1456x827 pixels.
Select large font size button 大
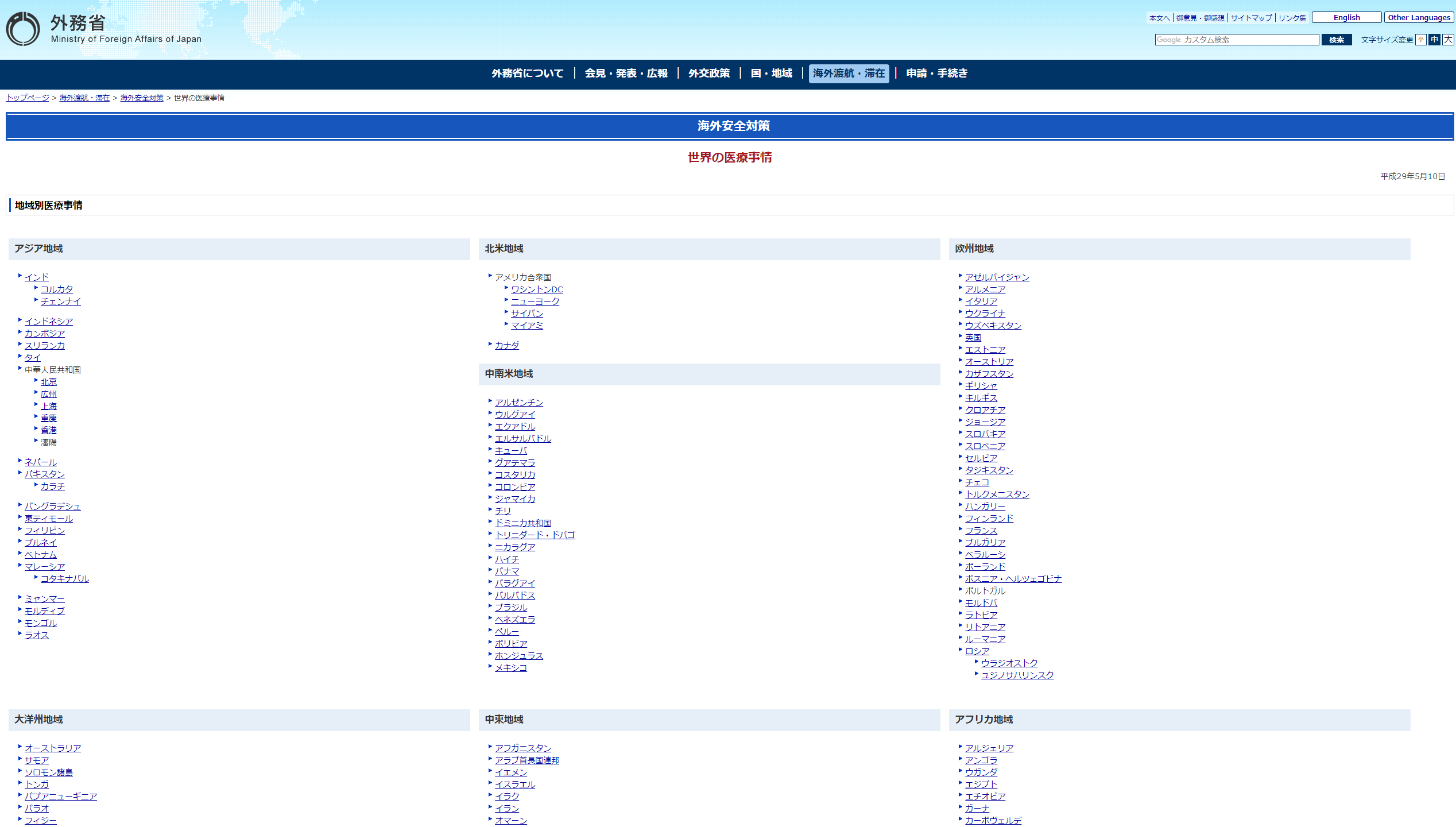pyautogui.click(x=1448, y=40)
